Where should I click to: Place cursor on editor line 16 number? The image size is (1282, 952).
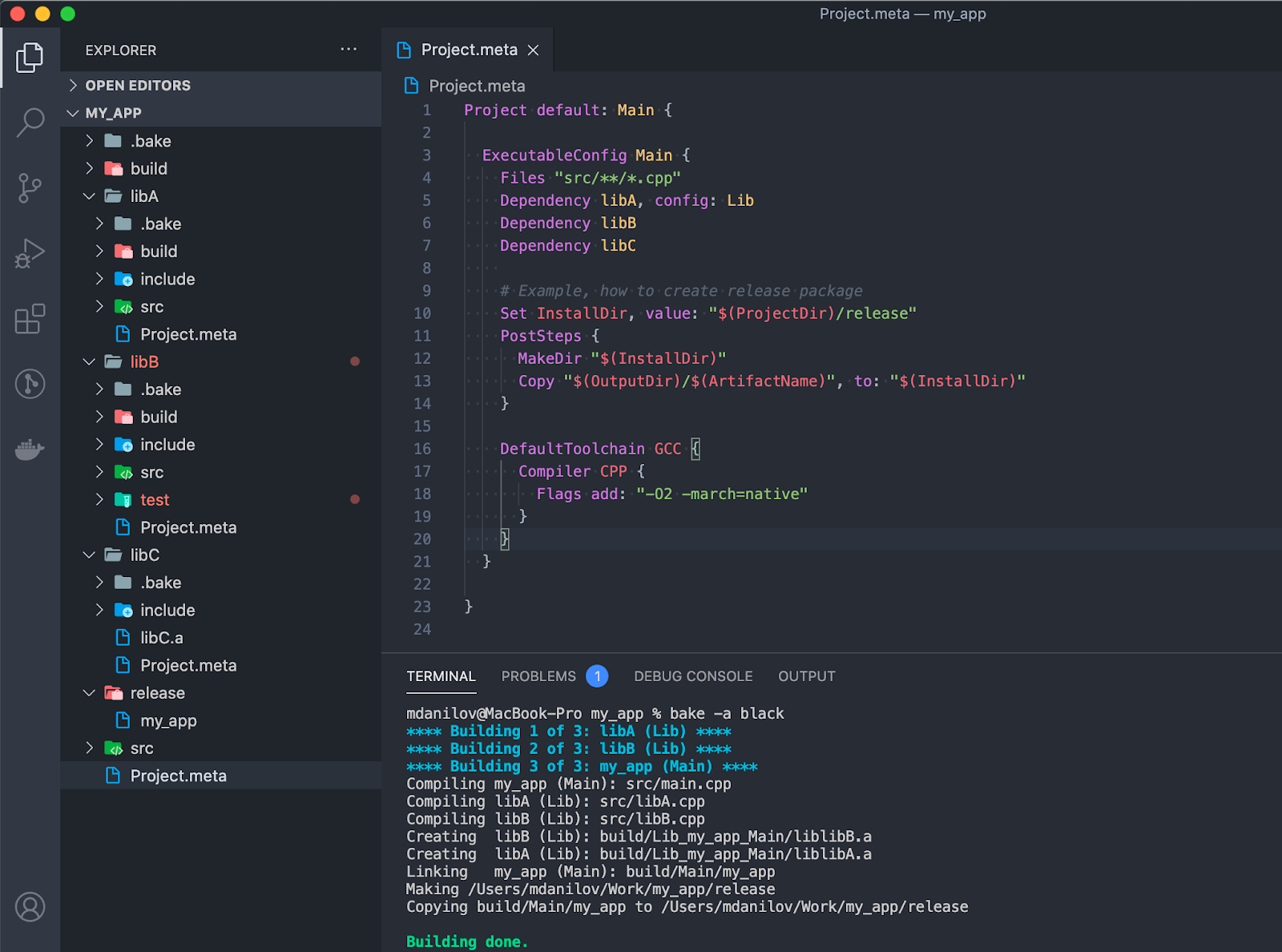click(x=422, y=449)
